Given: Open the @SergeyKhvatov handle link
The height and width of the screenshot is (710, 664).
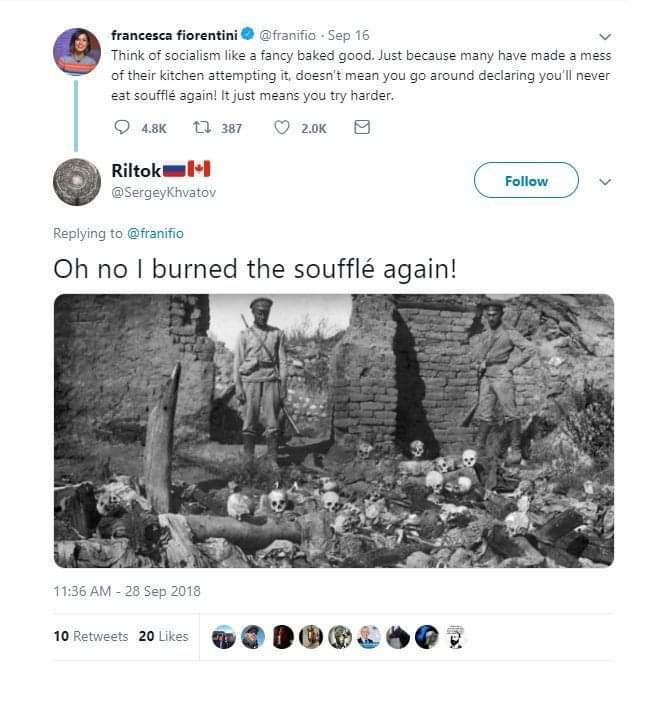Looking at the screenshot, I should [x=163, y=192].
